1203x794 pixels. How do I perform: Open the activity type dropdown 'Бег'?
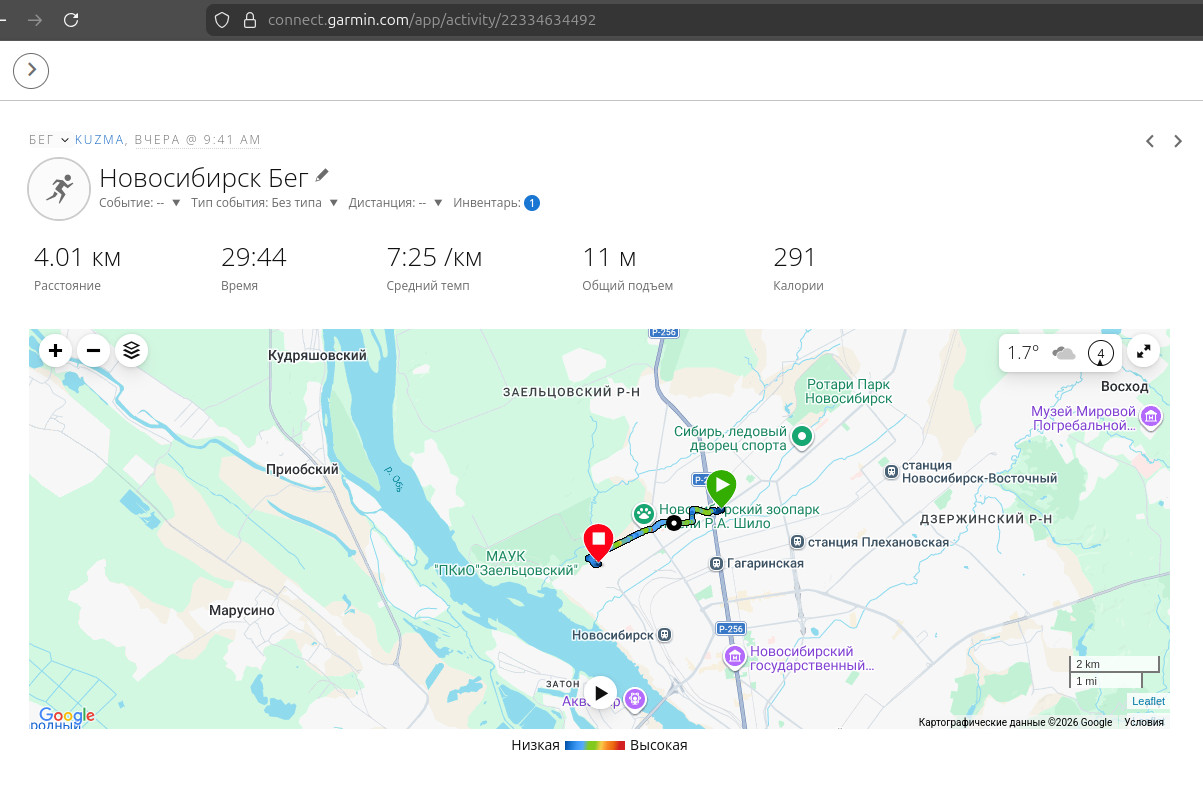tap(49, 140)
